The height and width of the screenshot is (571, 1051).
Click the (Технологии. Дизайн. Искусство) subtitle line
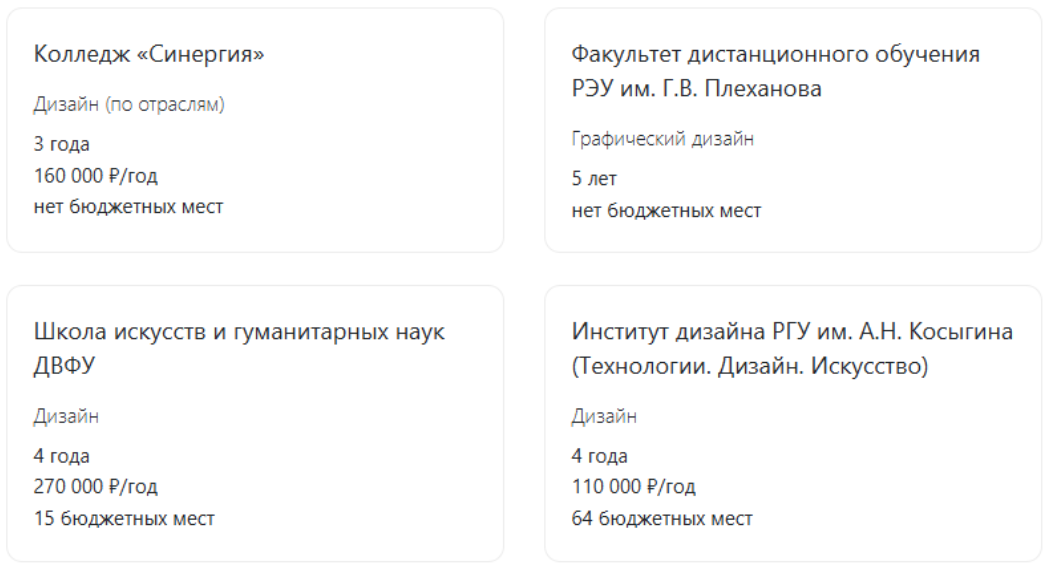pos(750,367)
